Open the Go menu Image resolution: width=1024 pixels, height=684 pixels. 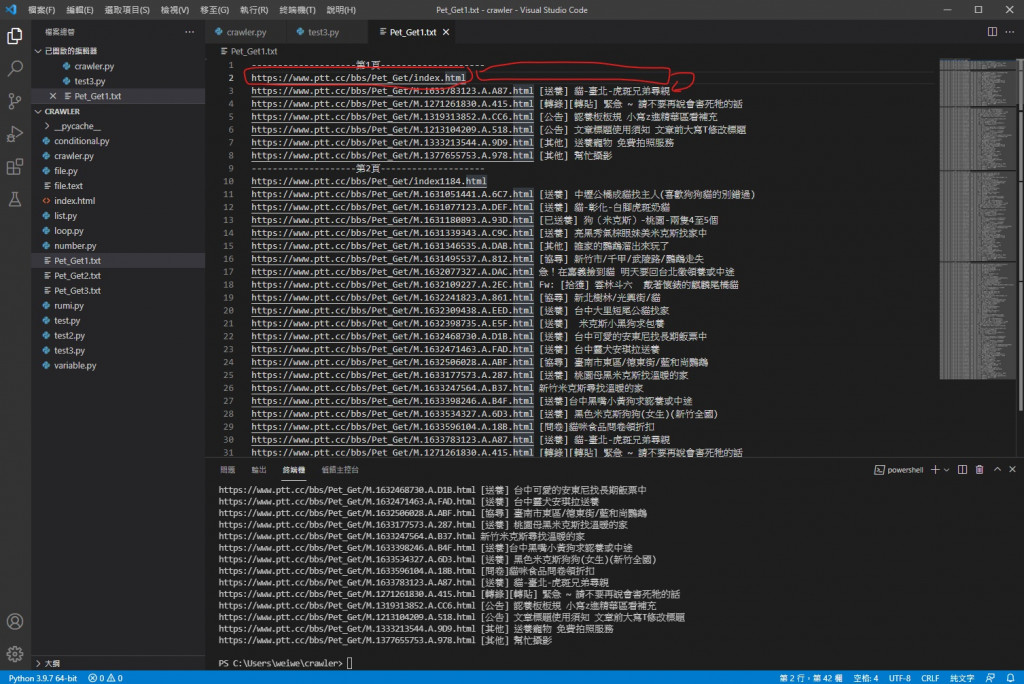(x=214, y=10)
